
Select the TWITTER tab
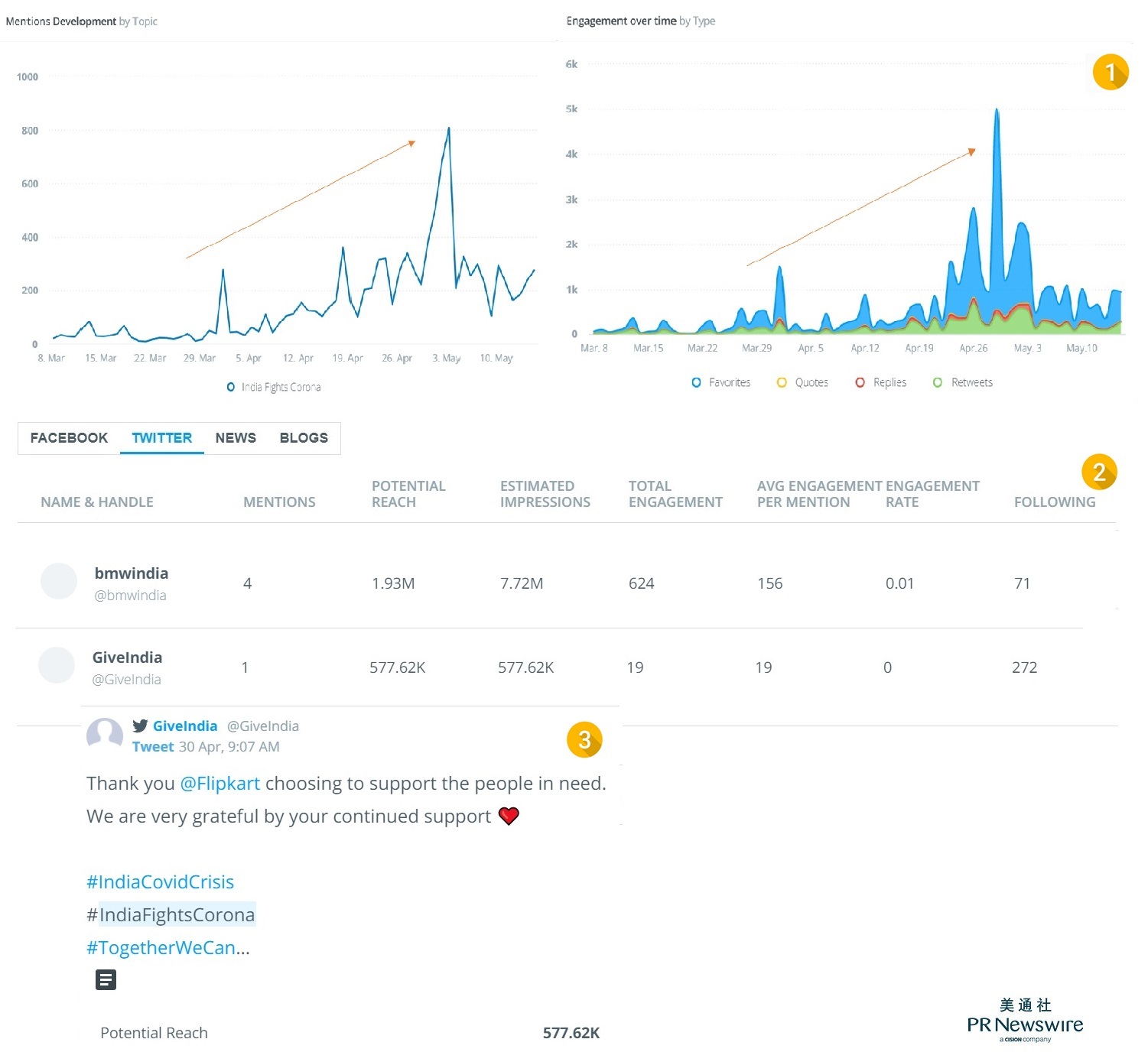(x=161, y=438)
